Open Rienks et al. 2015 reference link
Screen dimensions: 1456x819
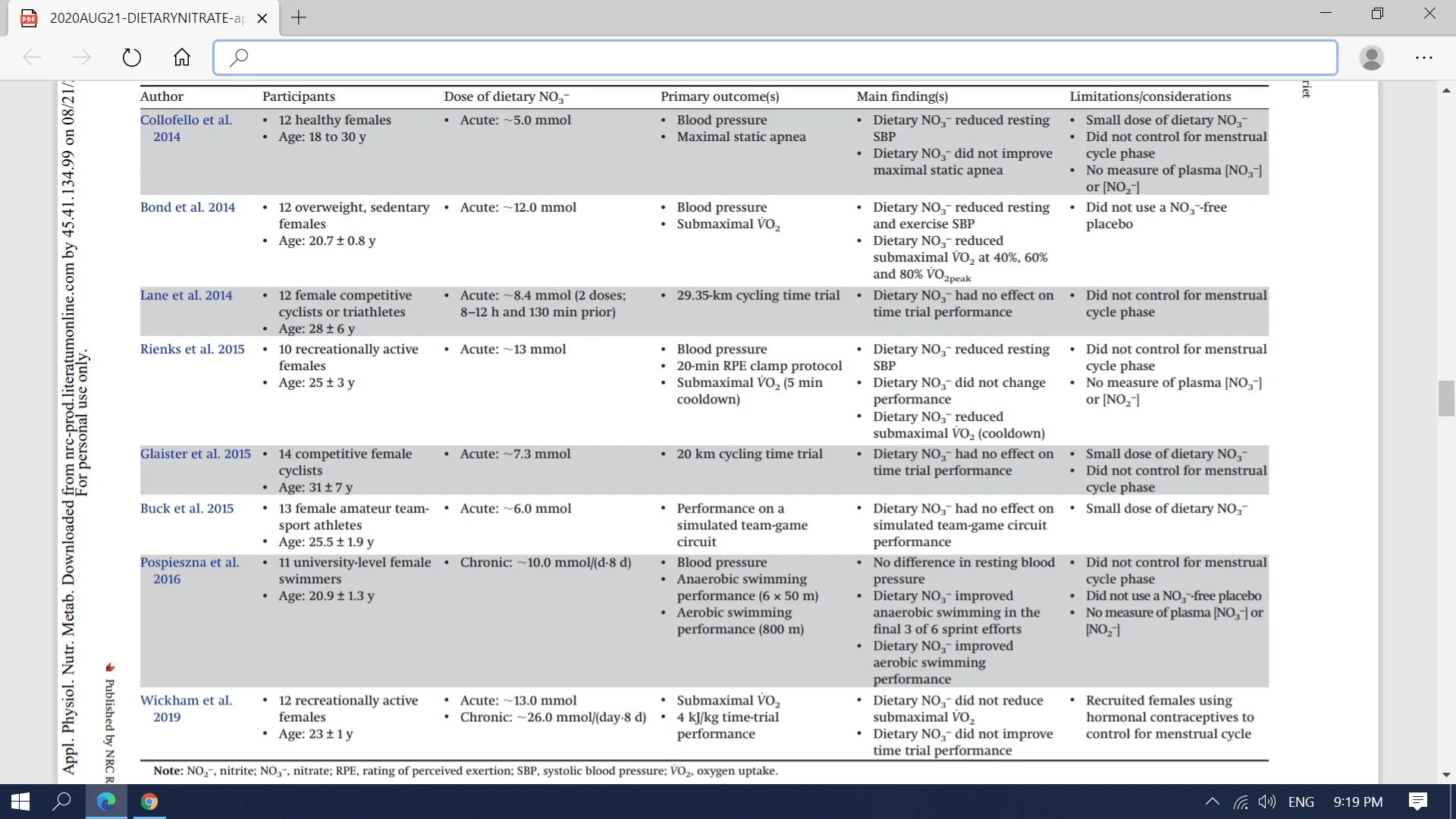click(192, 349)
